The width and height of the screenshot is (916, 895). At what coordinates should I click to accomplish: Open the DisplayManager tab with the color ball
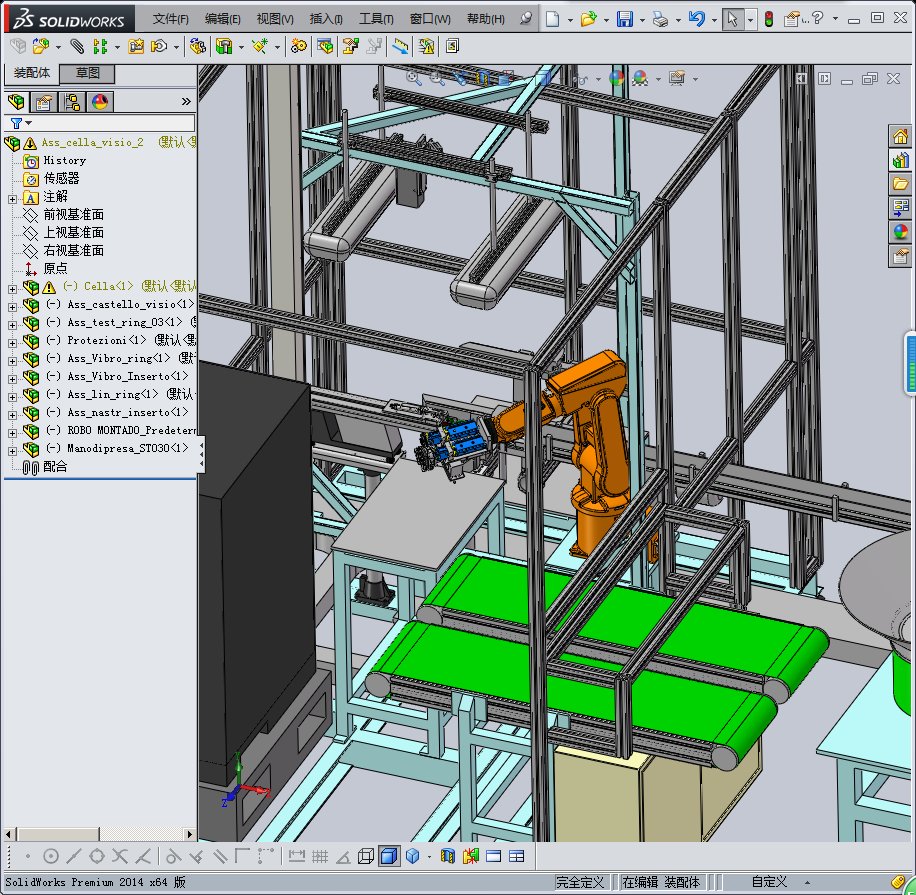click(x=99, y=101)
